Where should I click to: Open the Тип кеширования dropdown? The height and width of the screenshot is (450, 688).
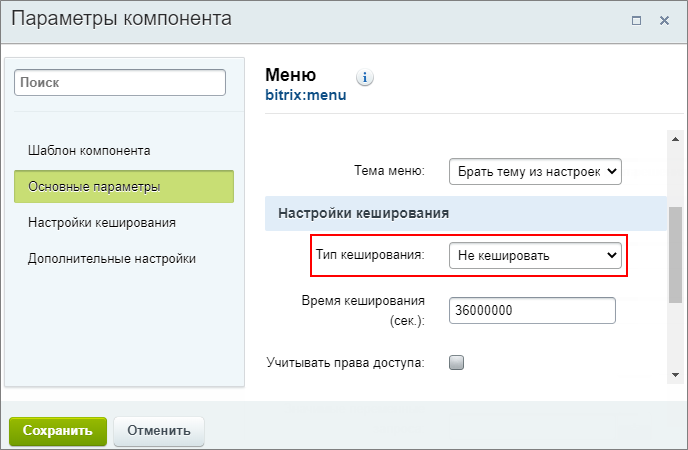pos(535,255)
